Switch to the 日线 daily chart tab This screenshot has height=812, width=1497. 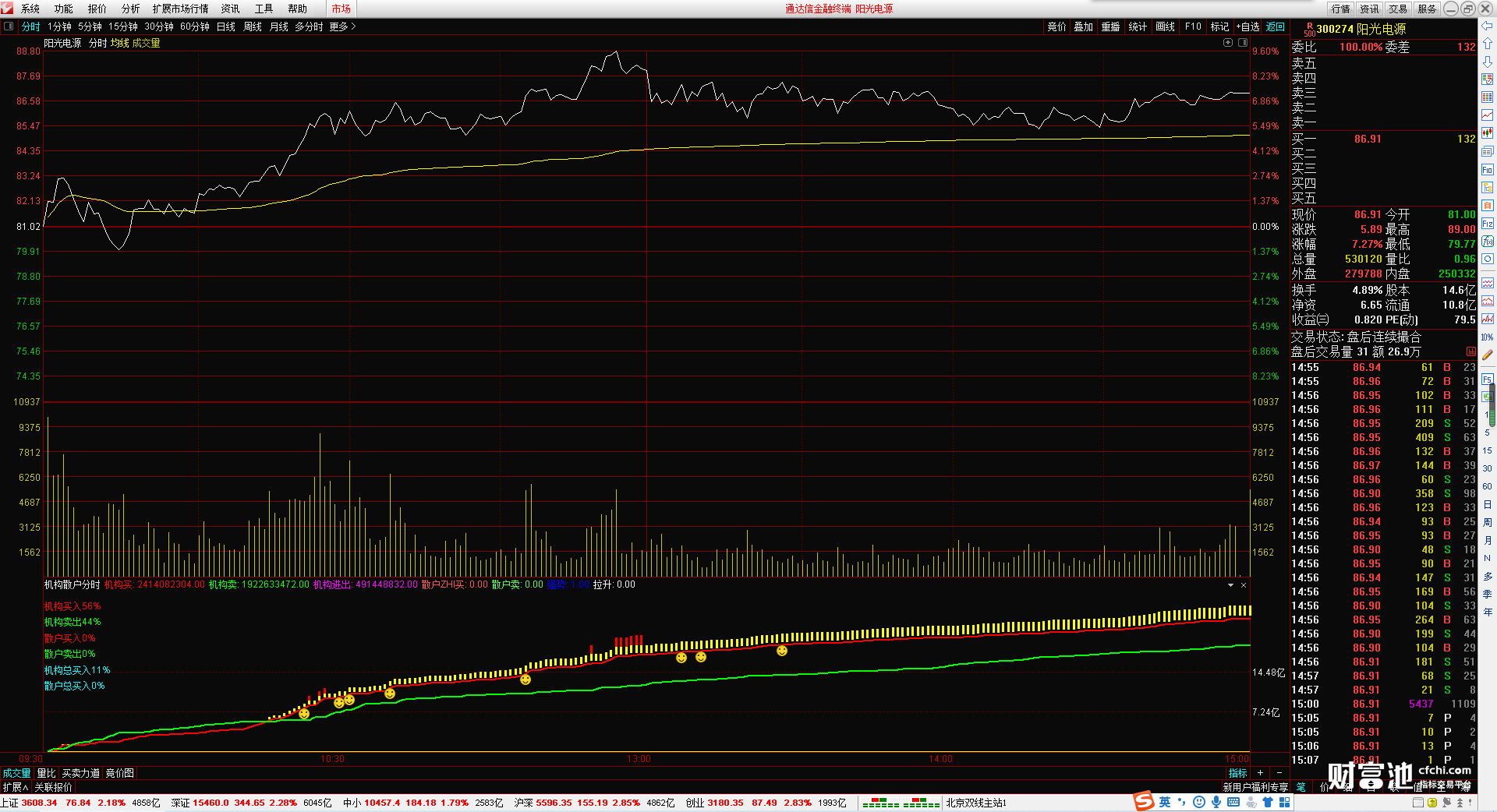click(x=226, y=26)
